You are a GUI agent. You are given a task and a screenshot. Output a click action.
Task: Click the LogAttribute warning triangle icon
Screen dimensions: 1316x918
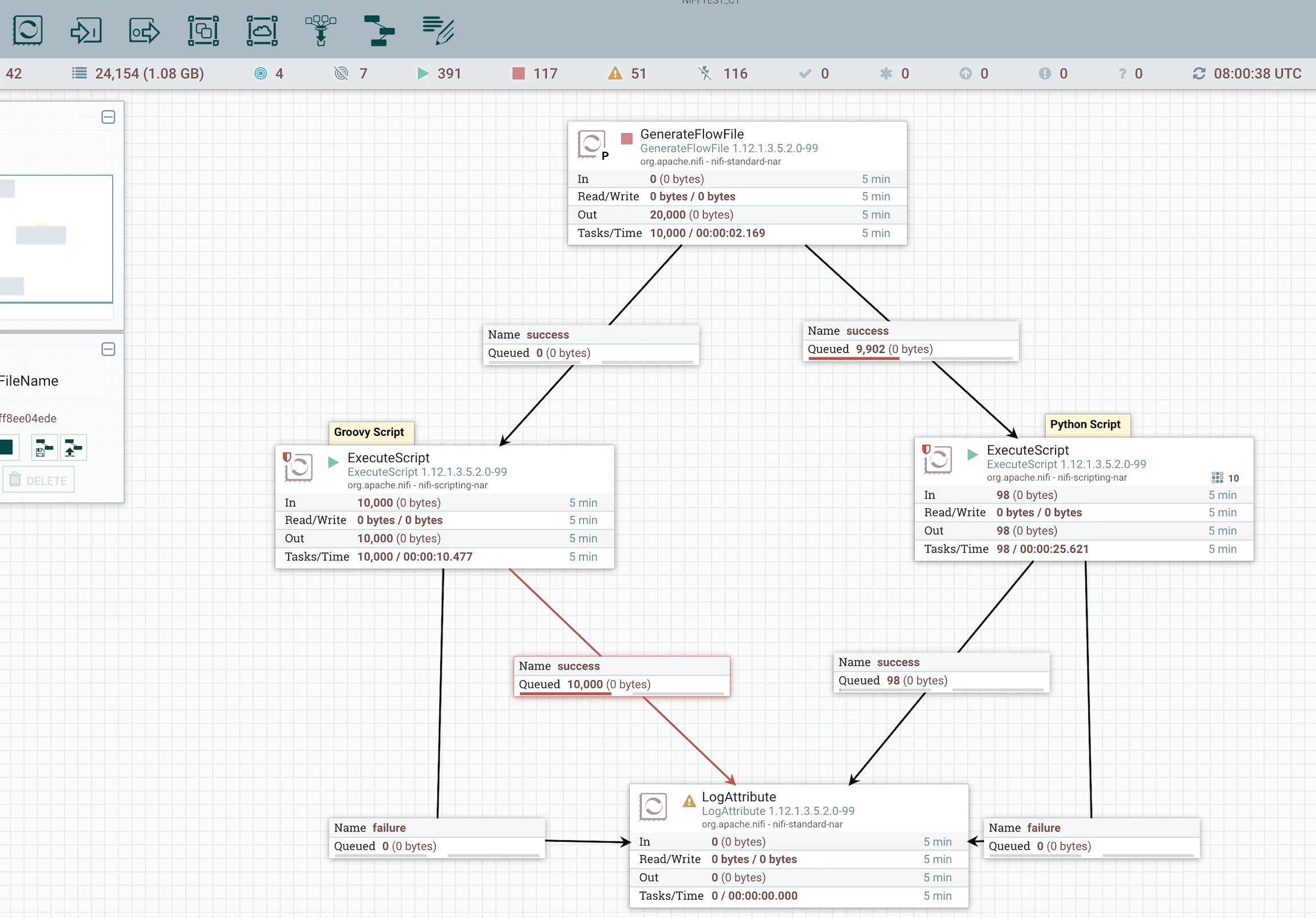[689, 801]
